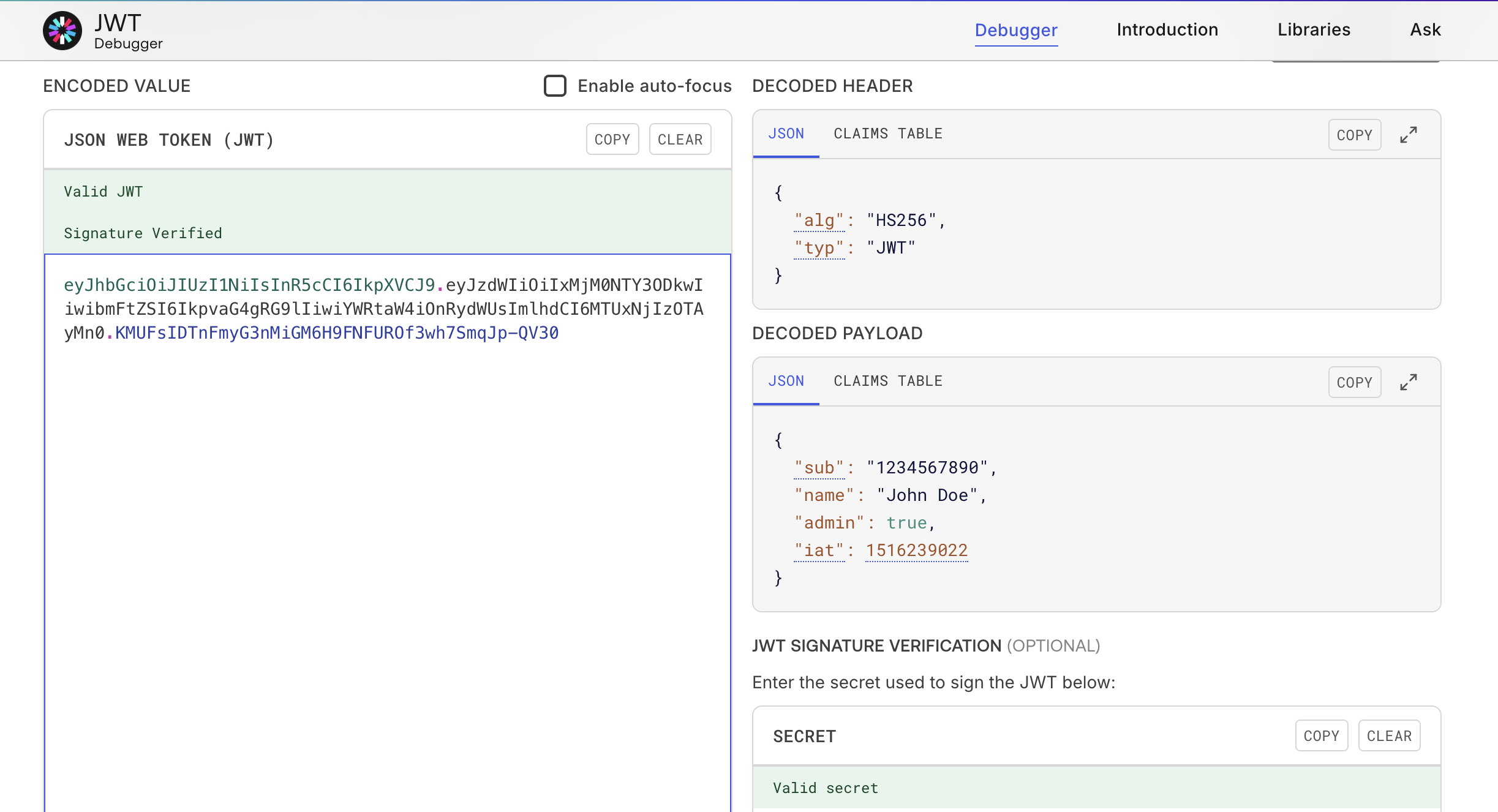Click the "typ" claim key in header
The width and height of the screenshot is (1498, 812).
(819, 248)
